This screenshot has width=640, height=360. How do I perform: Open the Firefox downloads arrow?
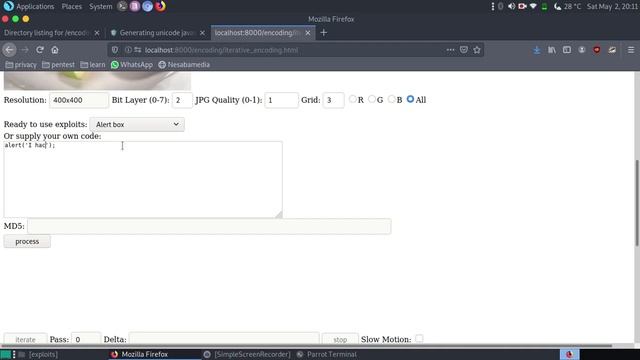point(536,50)
